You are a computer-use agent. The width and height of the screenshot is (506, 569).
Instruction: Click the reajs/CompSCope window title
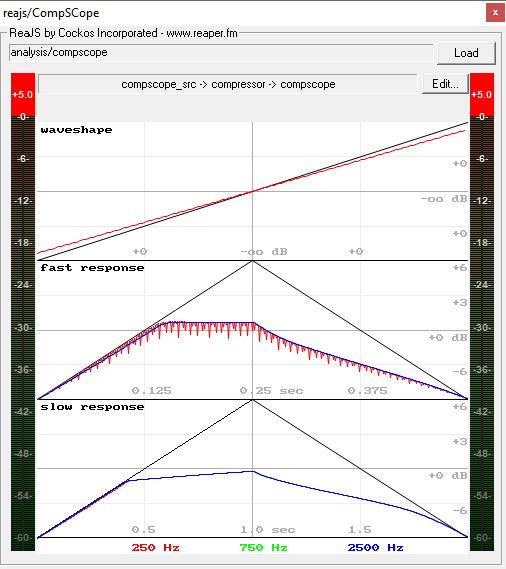(51, 13)
